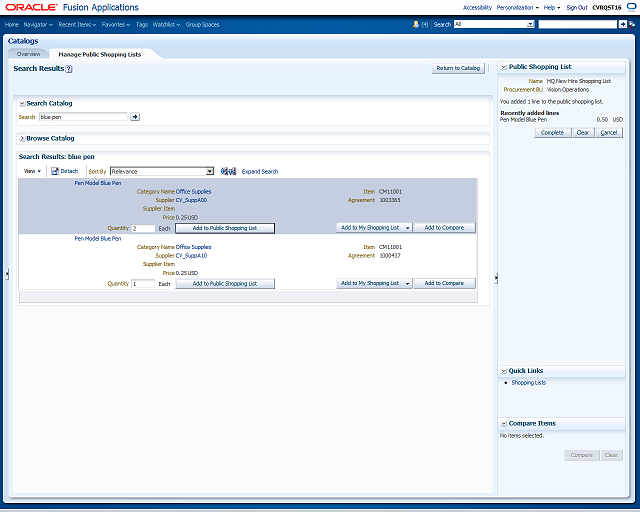Screen dimensions: 640x512
Task: Click Add to Compare for agreement 1003365
Action: [x=444, y=228]
